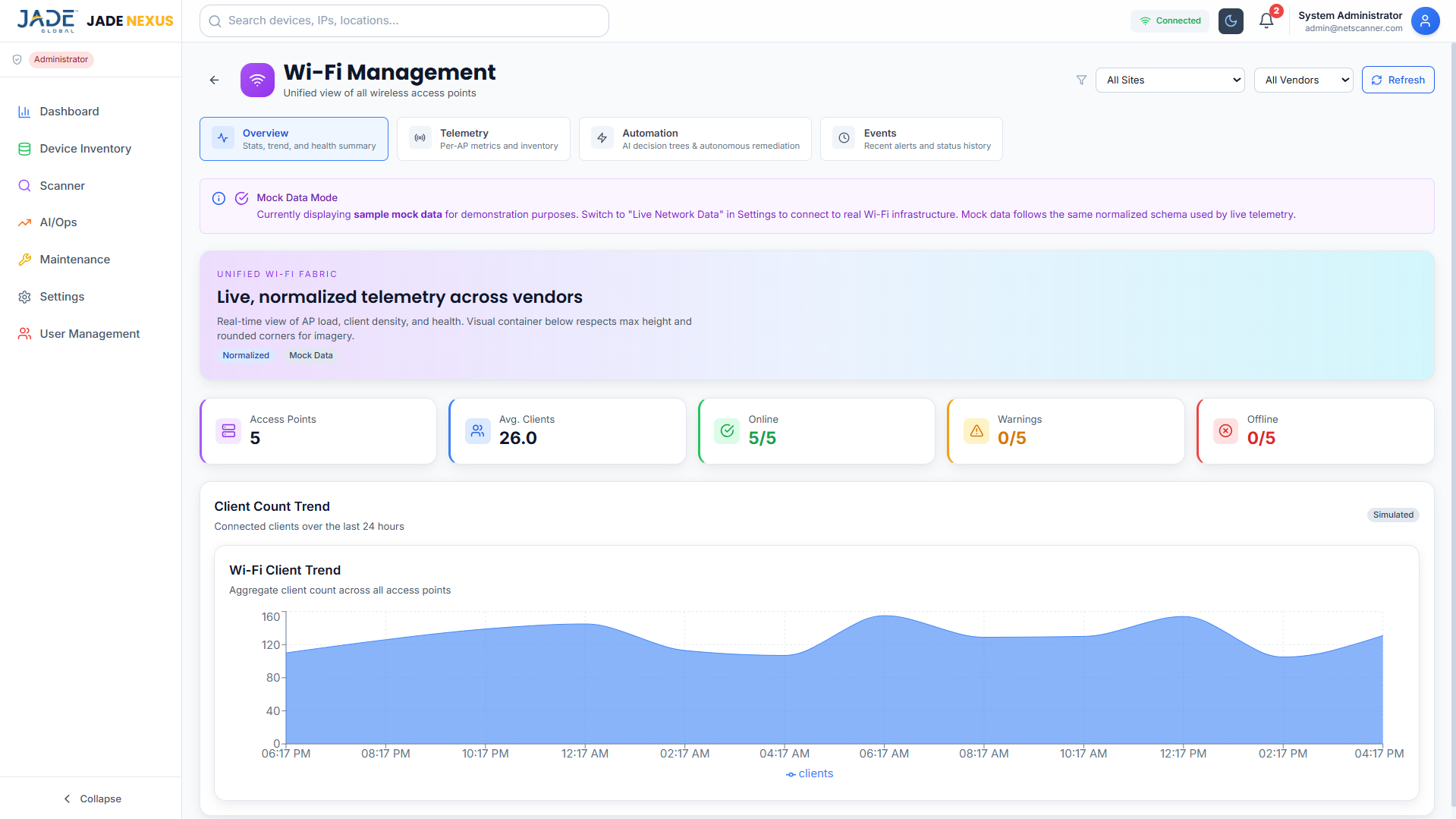Switch to the Automation tab

point(695,139)
